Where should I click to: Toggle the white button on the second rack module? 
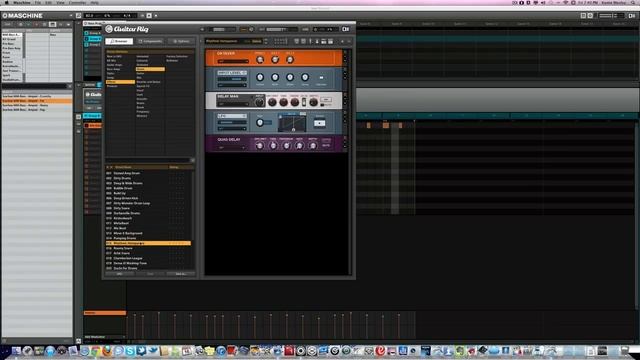point(321,78)
